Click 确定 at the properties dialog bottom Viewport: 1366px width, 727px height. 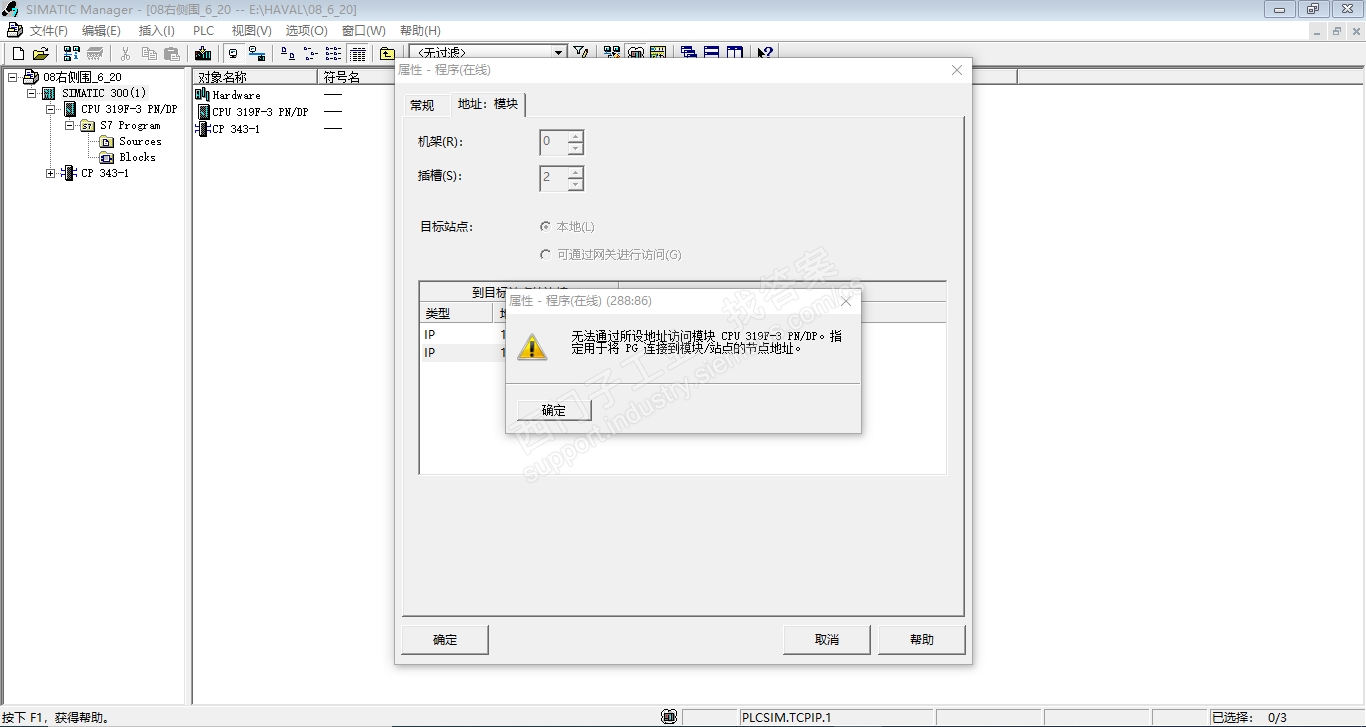445,640
